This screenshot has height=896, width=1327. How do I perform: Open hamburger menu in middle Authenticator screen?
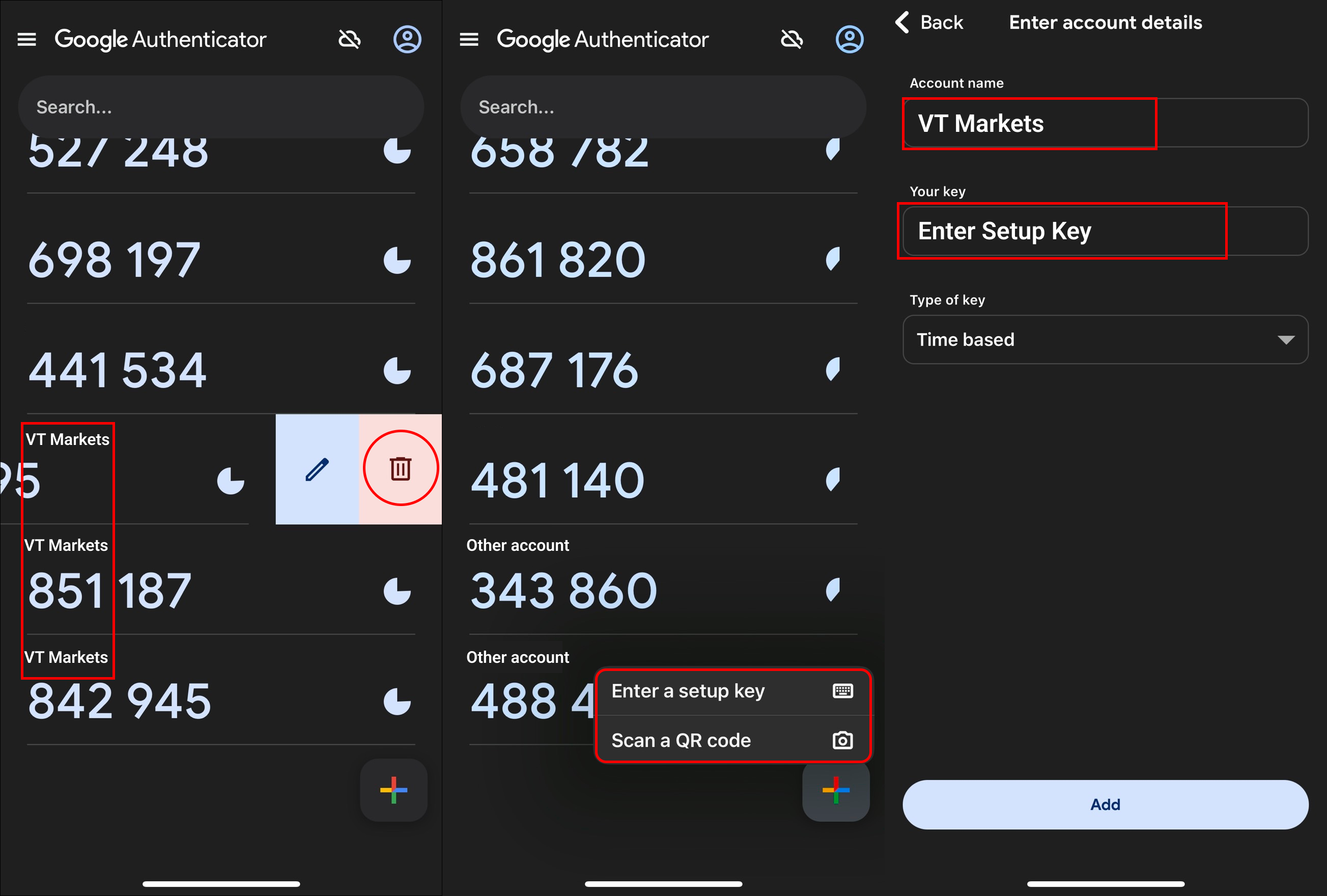pos(469,39)
